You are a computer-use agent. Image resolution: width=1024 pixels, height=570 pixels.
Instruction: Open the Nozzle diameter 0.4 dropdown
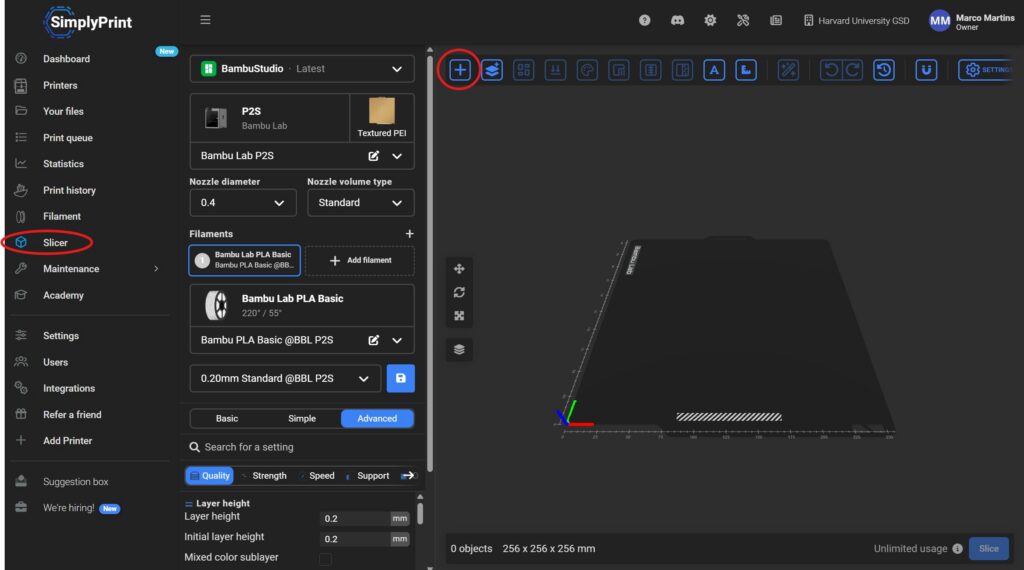[243, 203]
